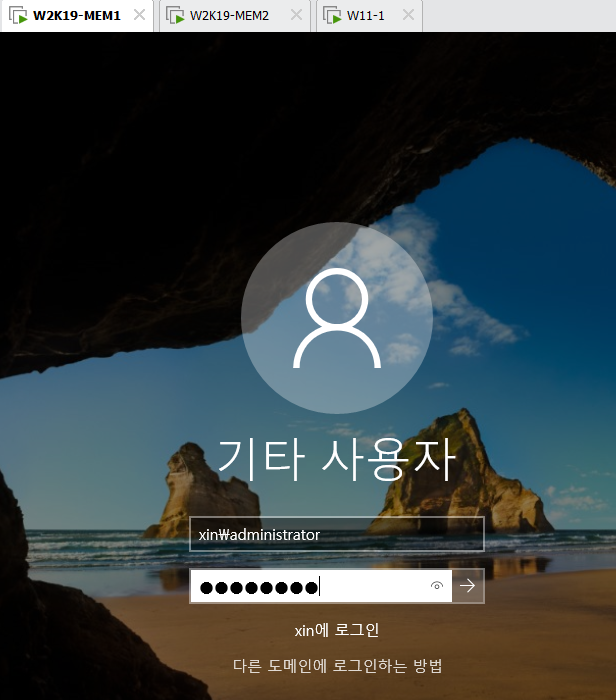This screenshot has width=616, height=700.
Task: Submit login with the arrow button
Action: [468, 586]
